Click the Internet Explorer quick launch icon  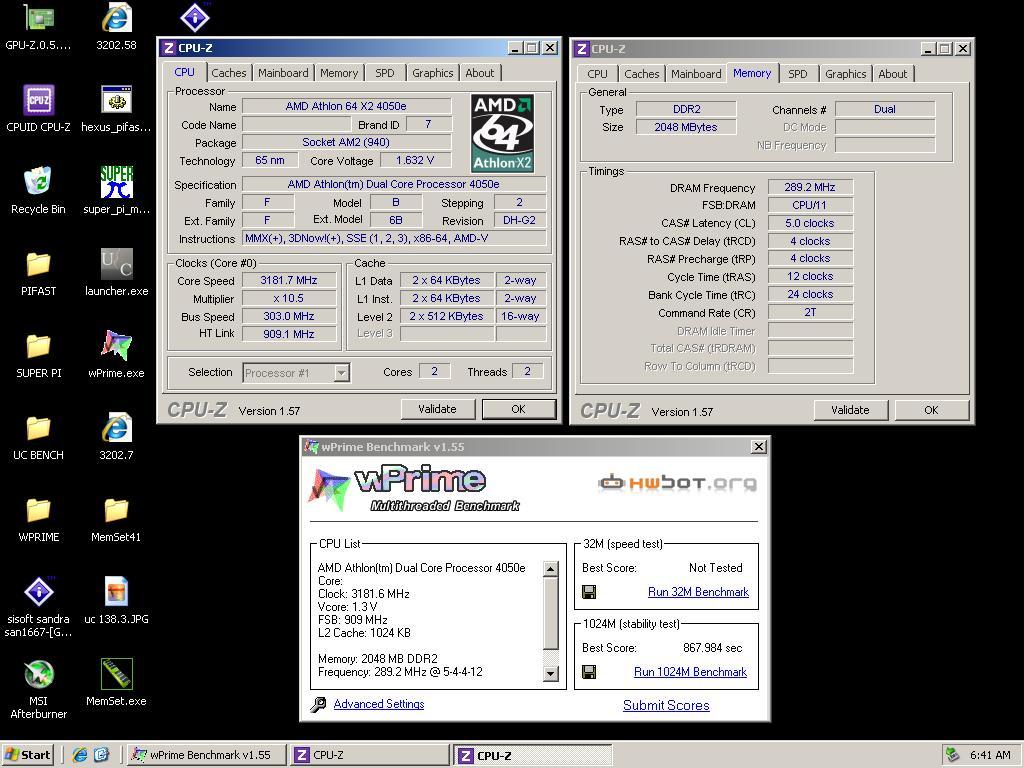(80, 755)
